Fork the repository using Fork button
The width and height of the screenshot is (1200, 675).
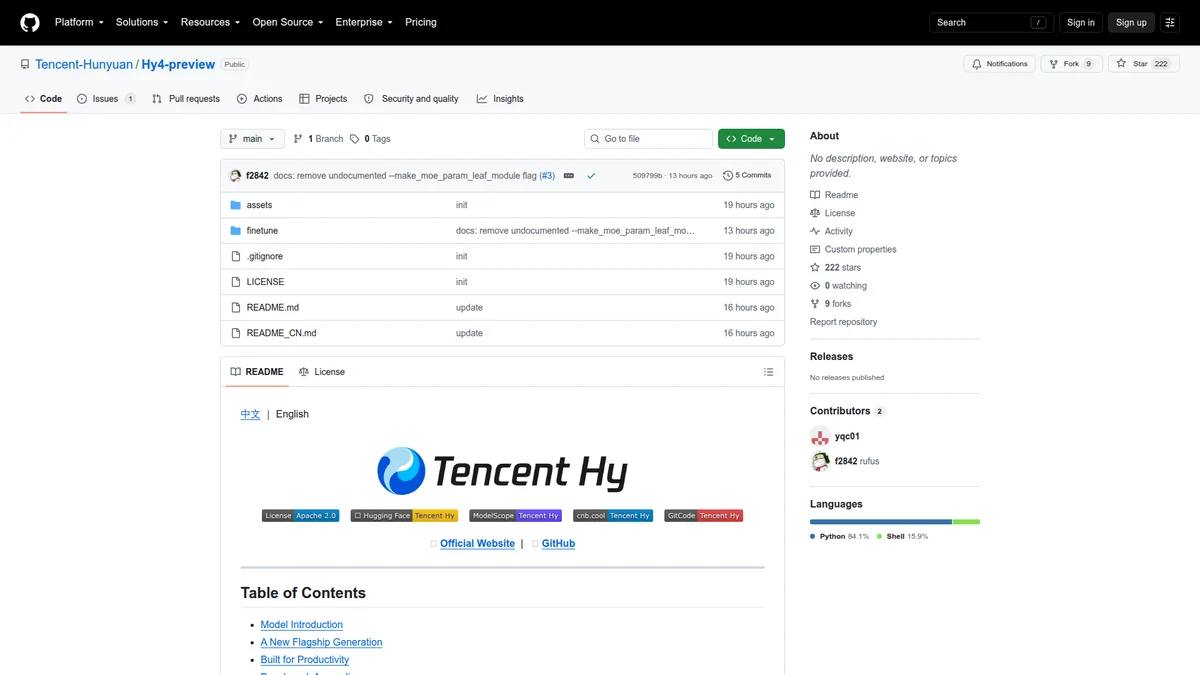tap(1071, 64)
